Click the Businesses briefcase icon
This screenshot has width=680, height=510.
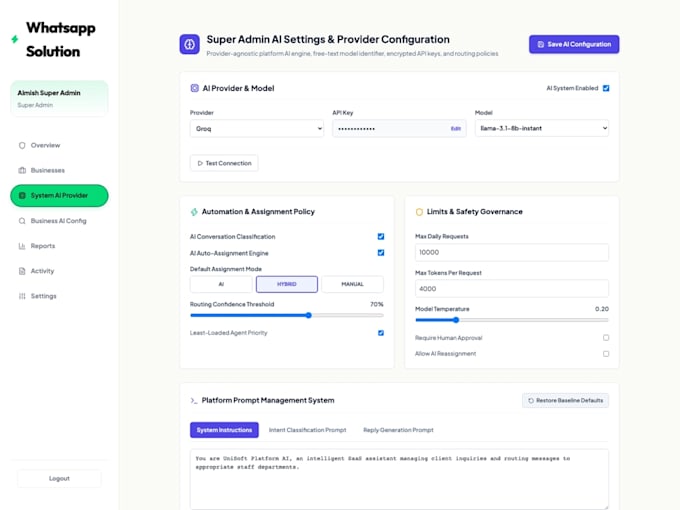22,170
